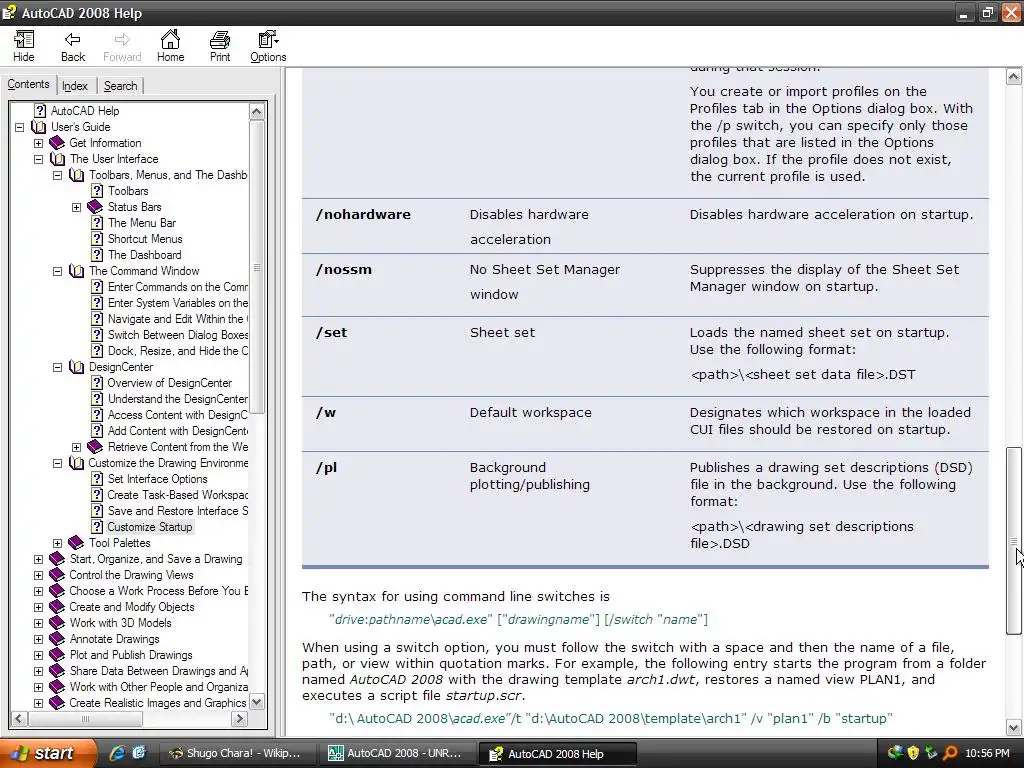Open Save and Restore Interface Settings topic
This screenshot has width=1024, height=768.
point(178,511)
